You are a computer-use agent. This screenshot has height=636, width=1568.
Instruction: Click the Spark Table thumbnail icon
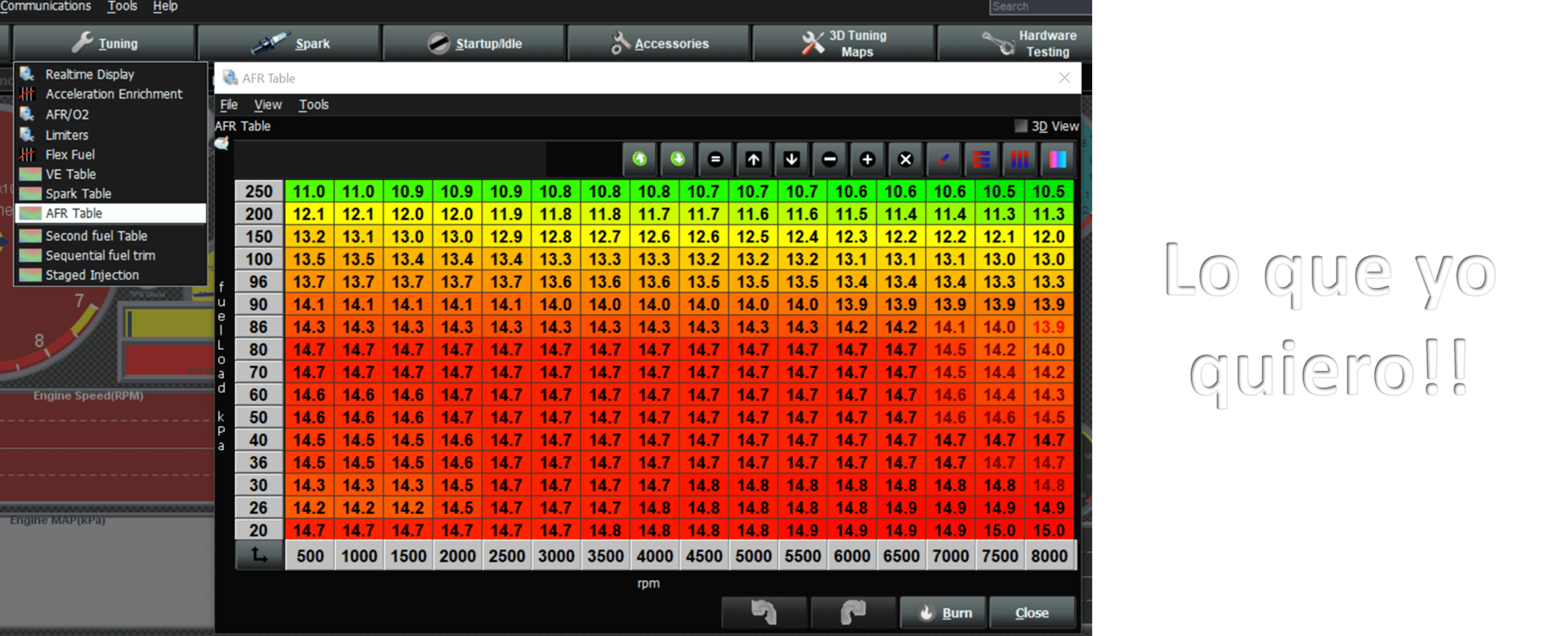[30, 194]
